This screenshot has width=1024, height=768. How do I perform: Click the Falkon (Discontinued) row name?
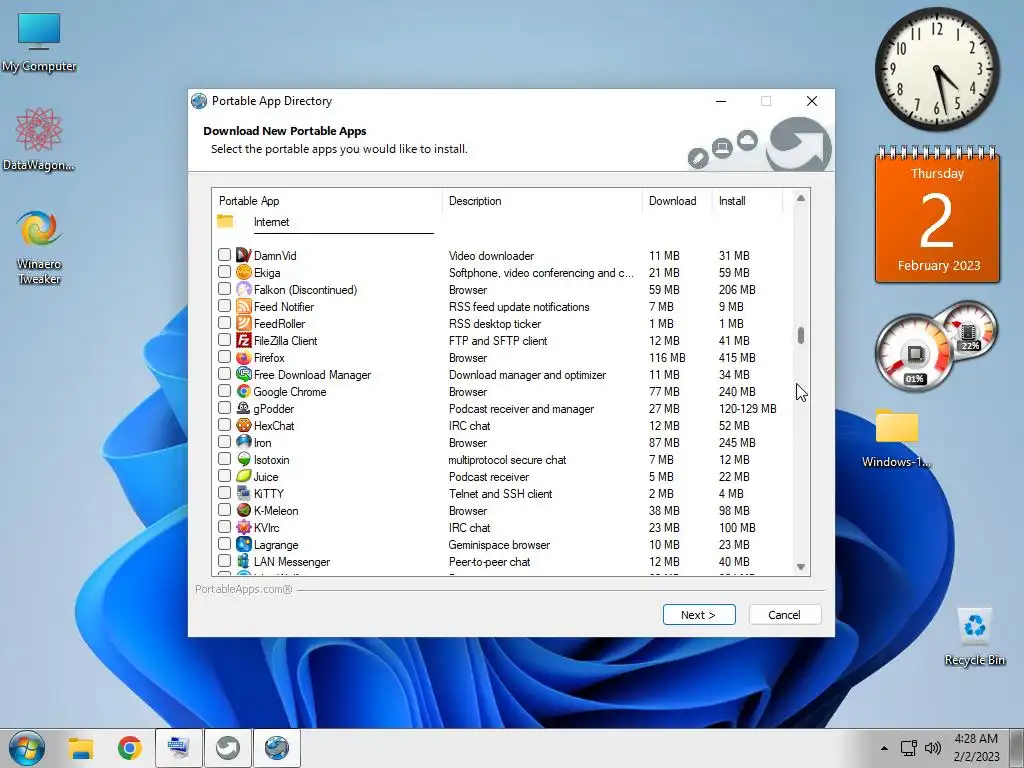(x=305, y=289)
